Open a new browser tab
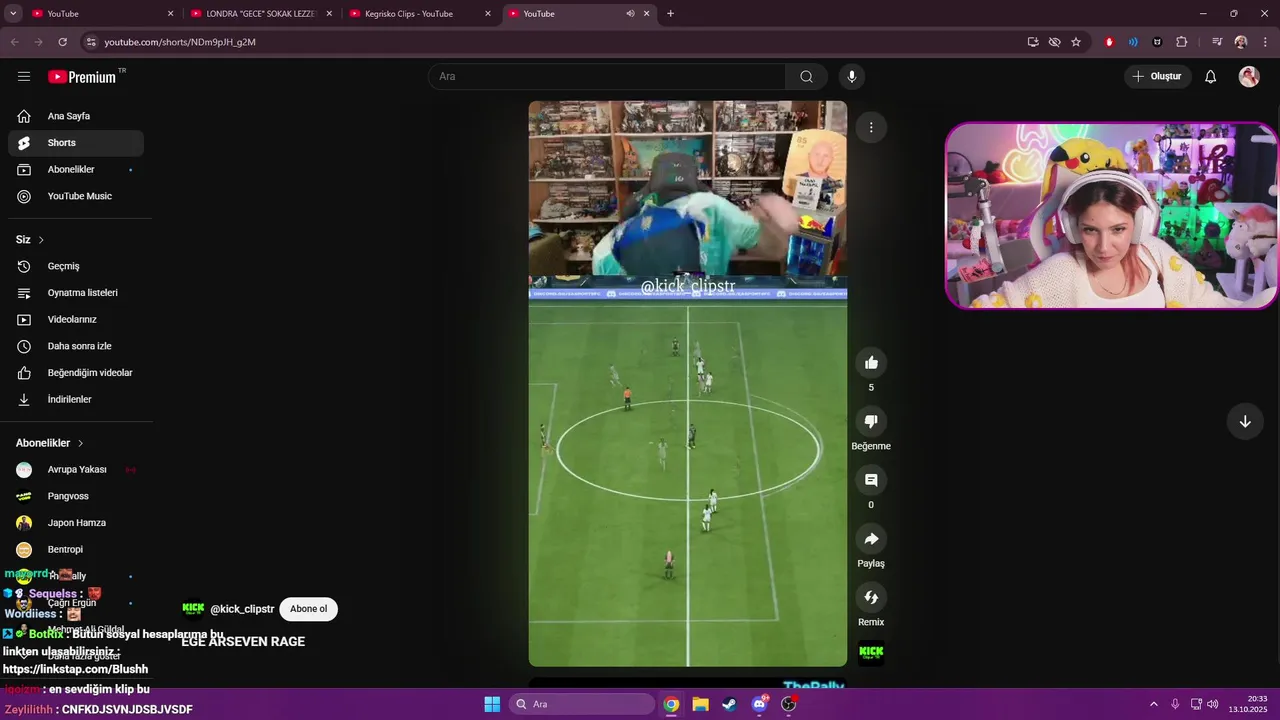Viewport: 1280px width, 720px height. coord(670,14)
